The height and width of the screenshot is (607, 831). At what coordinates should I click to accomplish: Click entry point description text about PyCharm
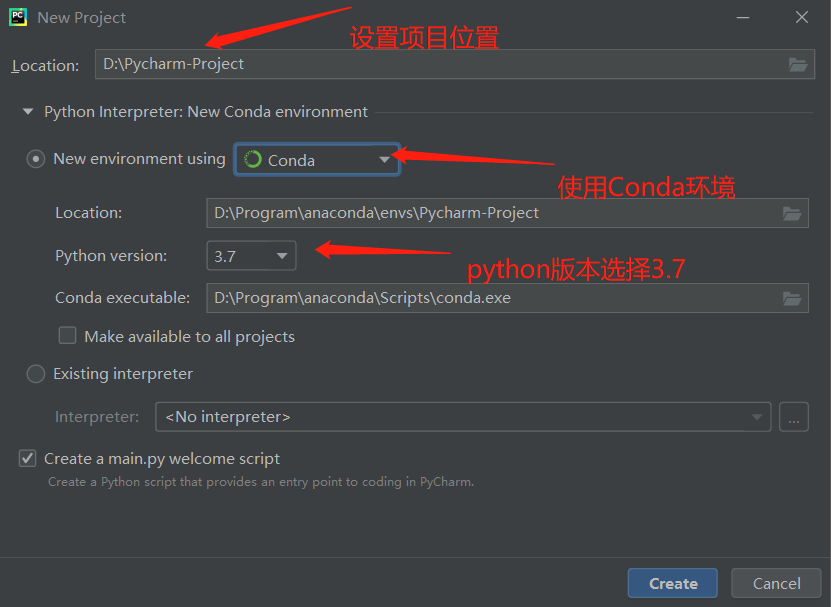pyautogui.click(x=261, y=482)
